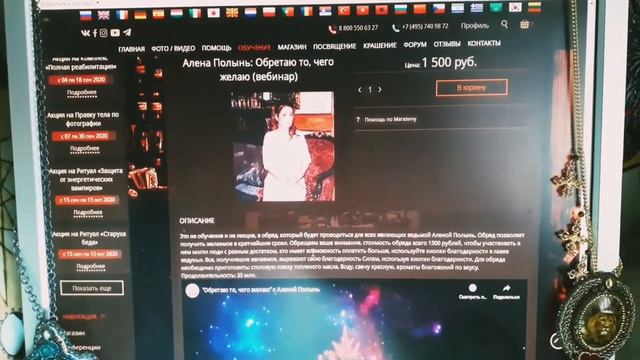The image size is (640, 360).
Task: Select the Portuguese flag
Action: click(288, 11)
